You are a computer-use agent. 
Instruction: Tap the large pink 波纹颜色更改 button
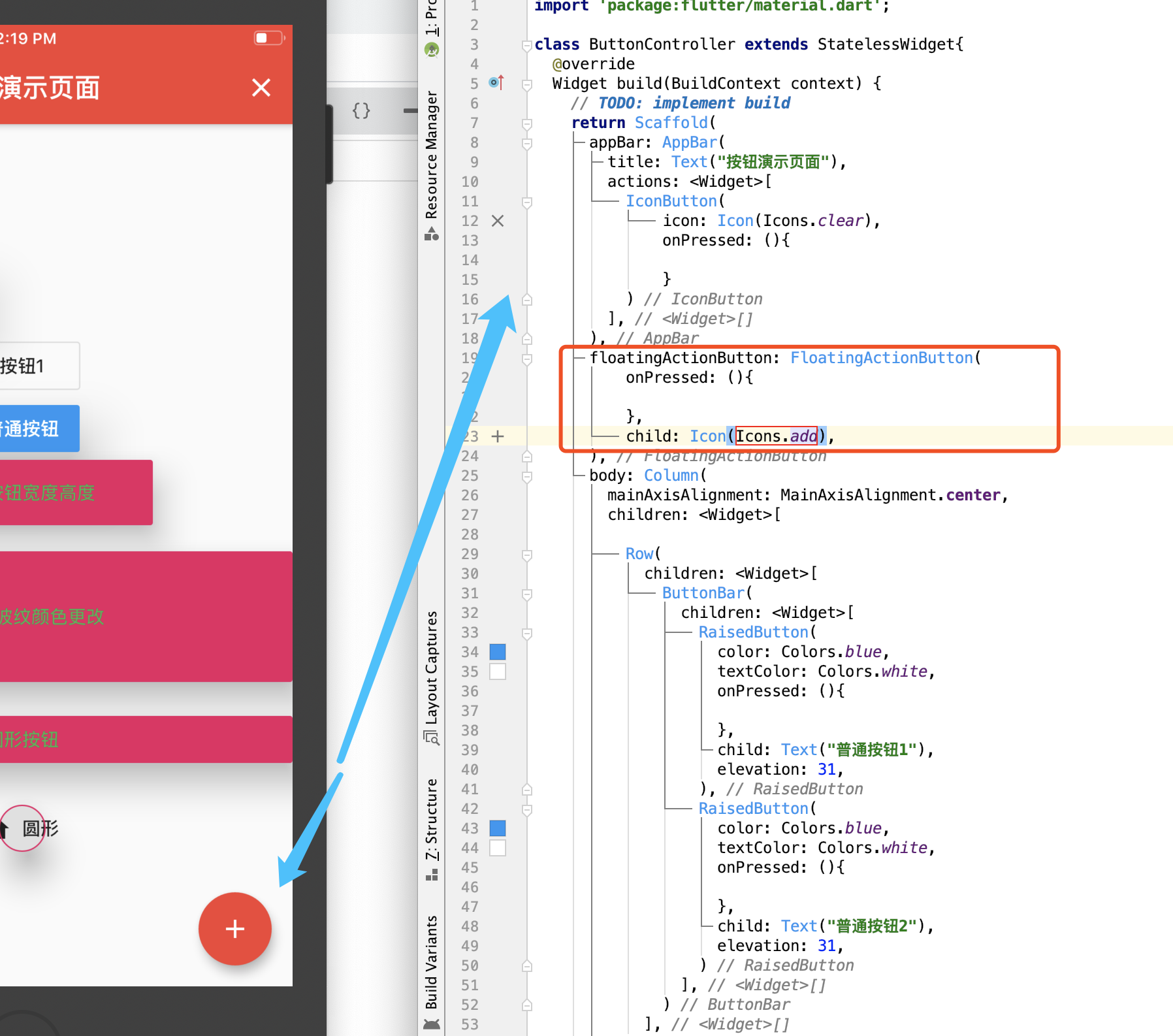146,617
